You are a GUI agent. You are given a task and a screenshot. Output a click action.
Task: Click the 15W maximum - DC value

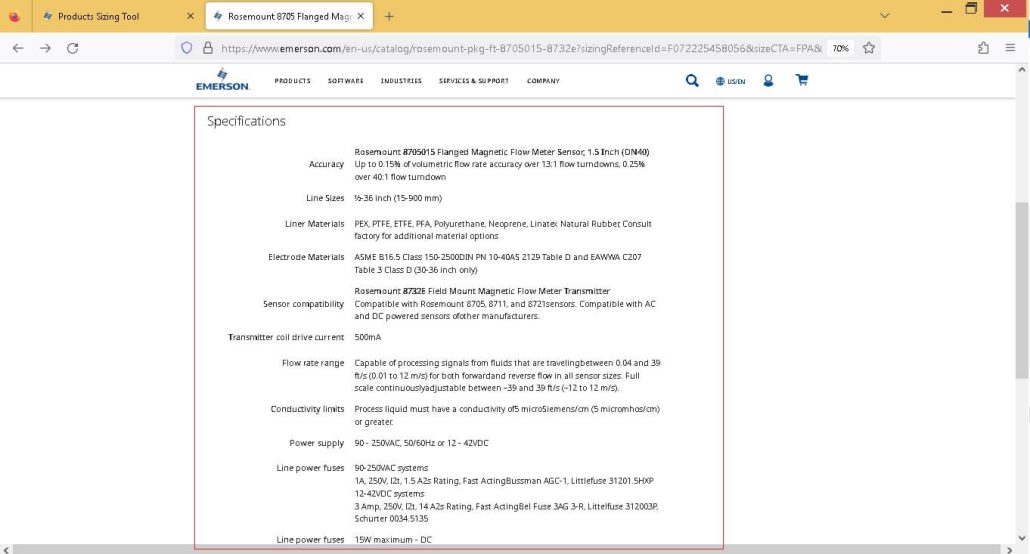(393, 540)
